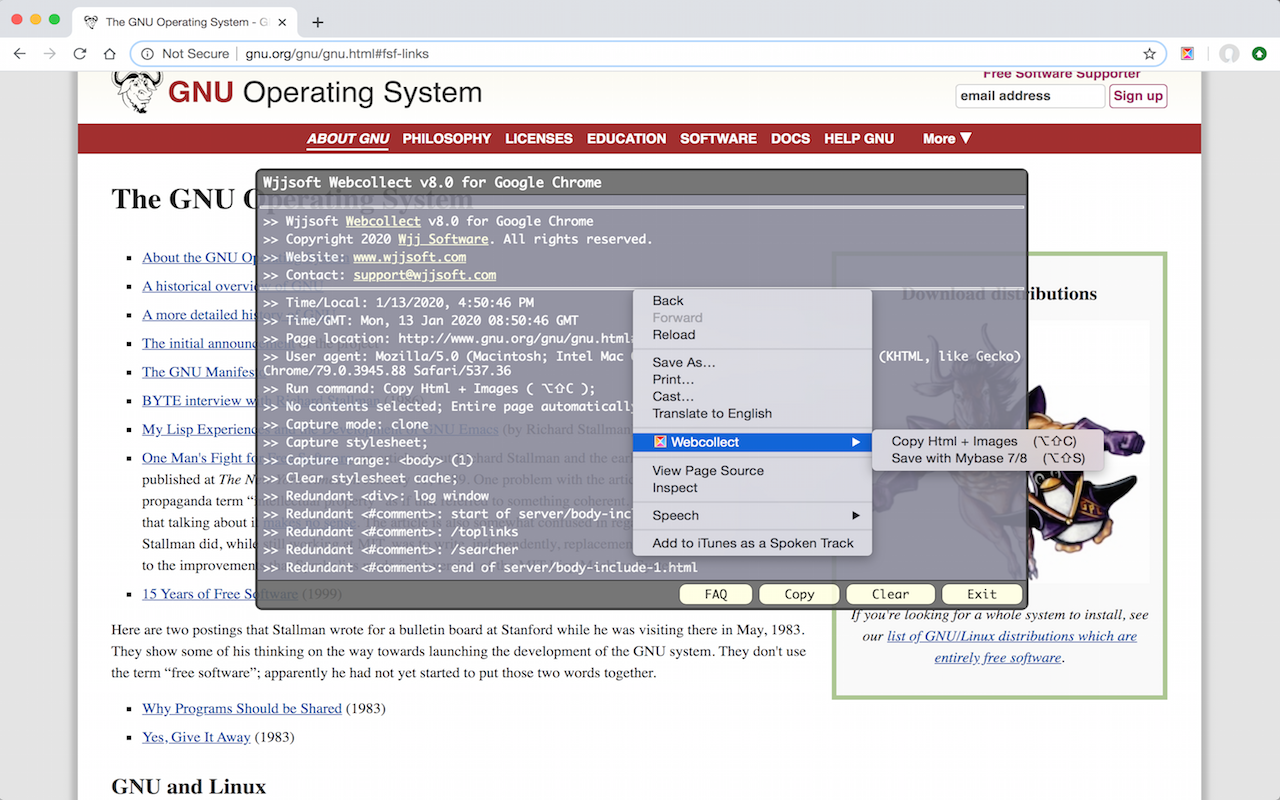The height and width of the screenshot is (800, 1280).
Task: Click the green update arrow icon
Action: 1259,54
